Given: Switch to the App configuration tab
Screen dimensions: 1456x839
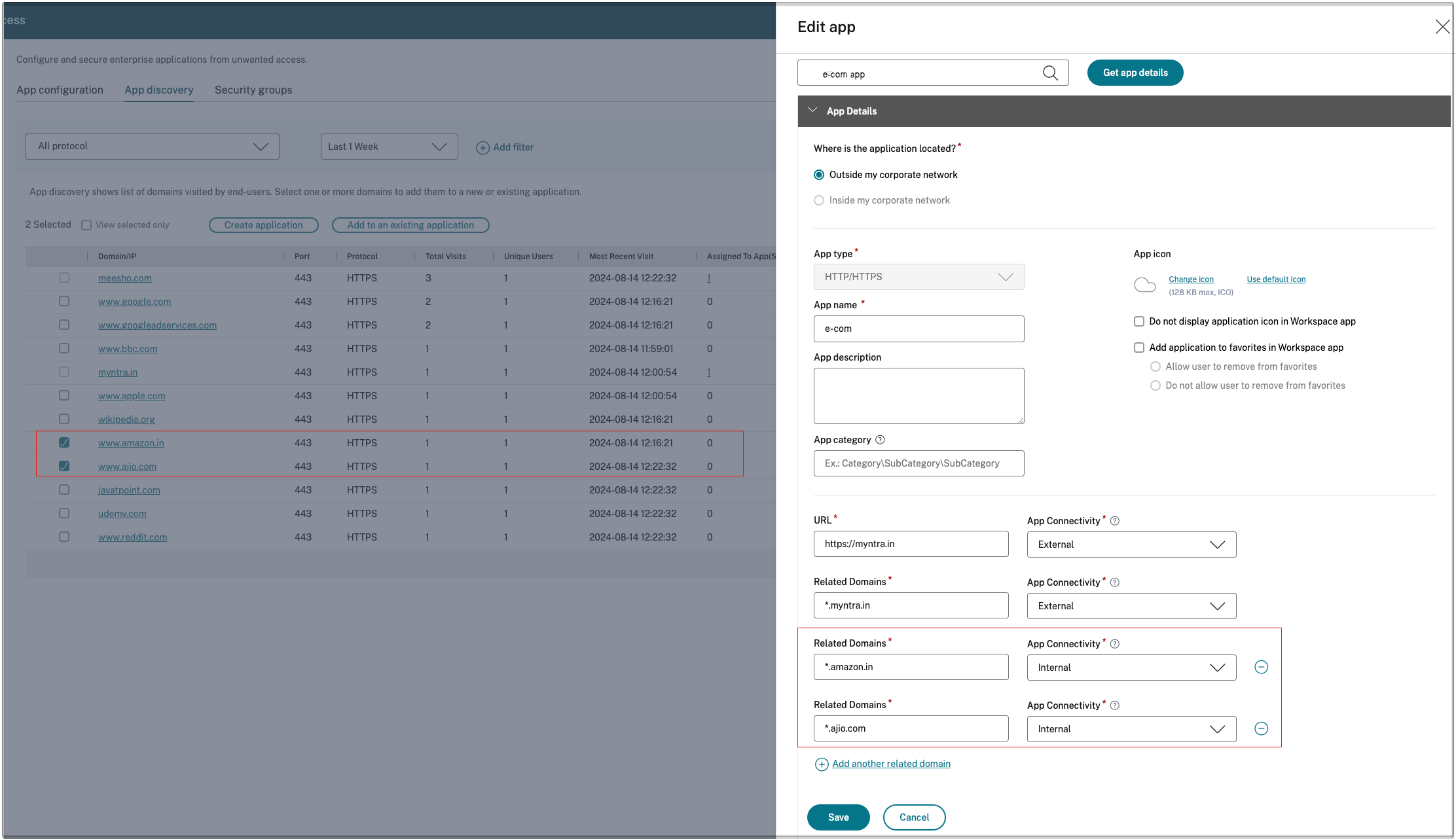Looking at the screenshot, I should (x=60, y=90).
